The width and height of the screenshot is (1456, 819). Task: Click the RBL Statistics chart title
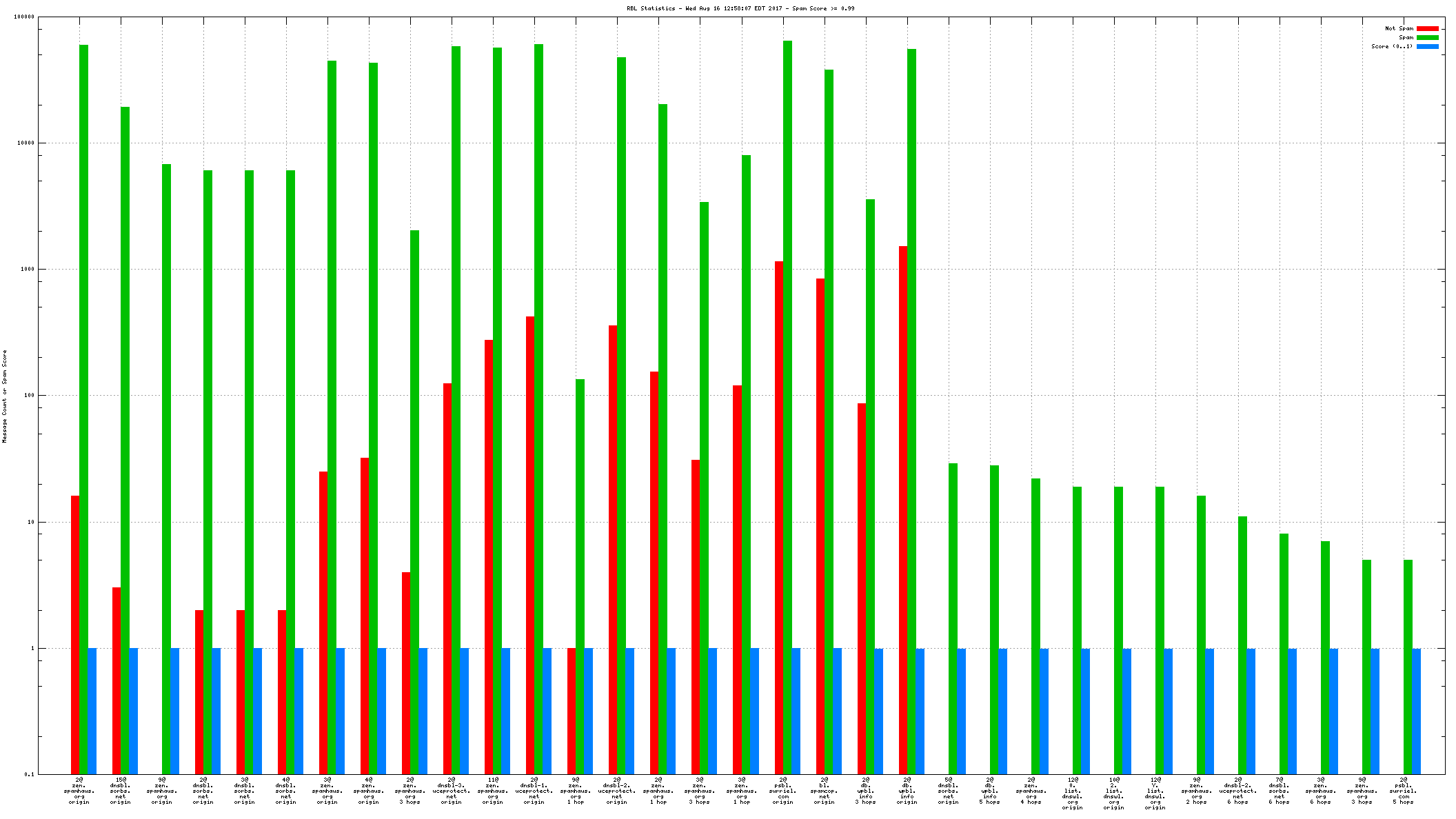740,8
